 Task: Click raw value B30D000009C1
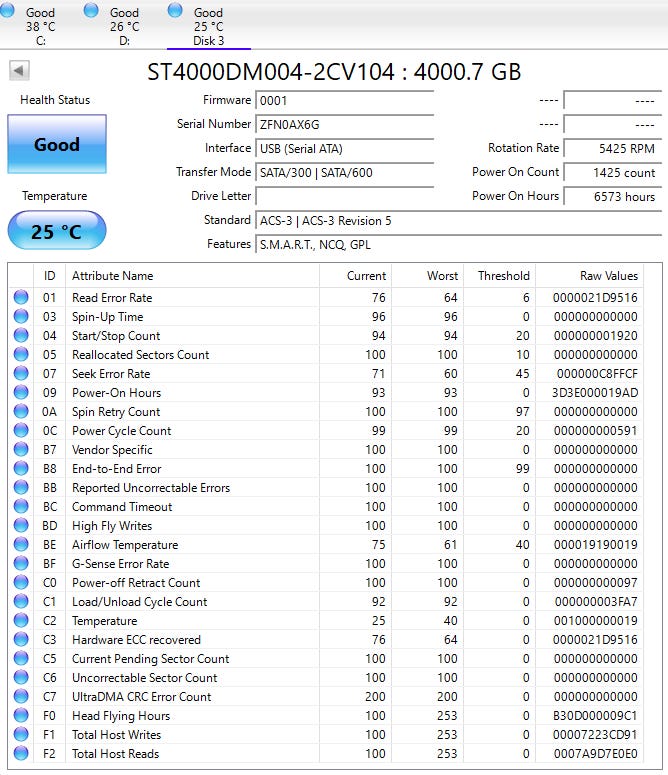595,716
